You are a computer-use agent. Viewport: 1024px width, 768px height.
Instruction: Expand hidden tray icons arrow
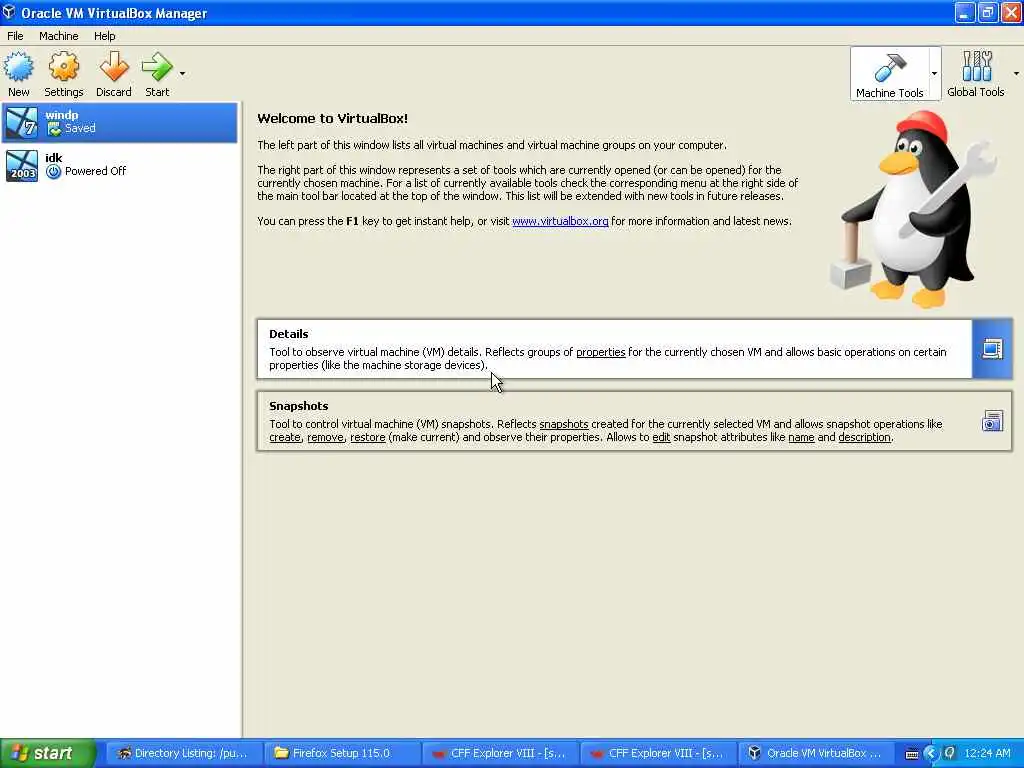(x=931, y=753)
